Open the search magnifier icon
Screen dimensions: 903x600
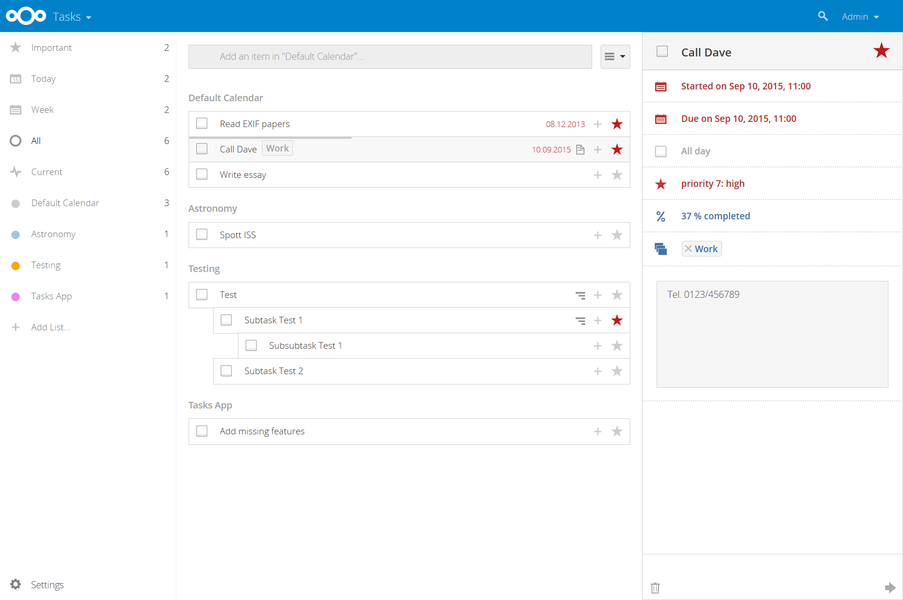[822, 16]
